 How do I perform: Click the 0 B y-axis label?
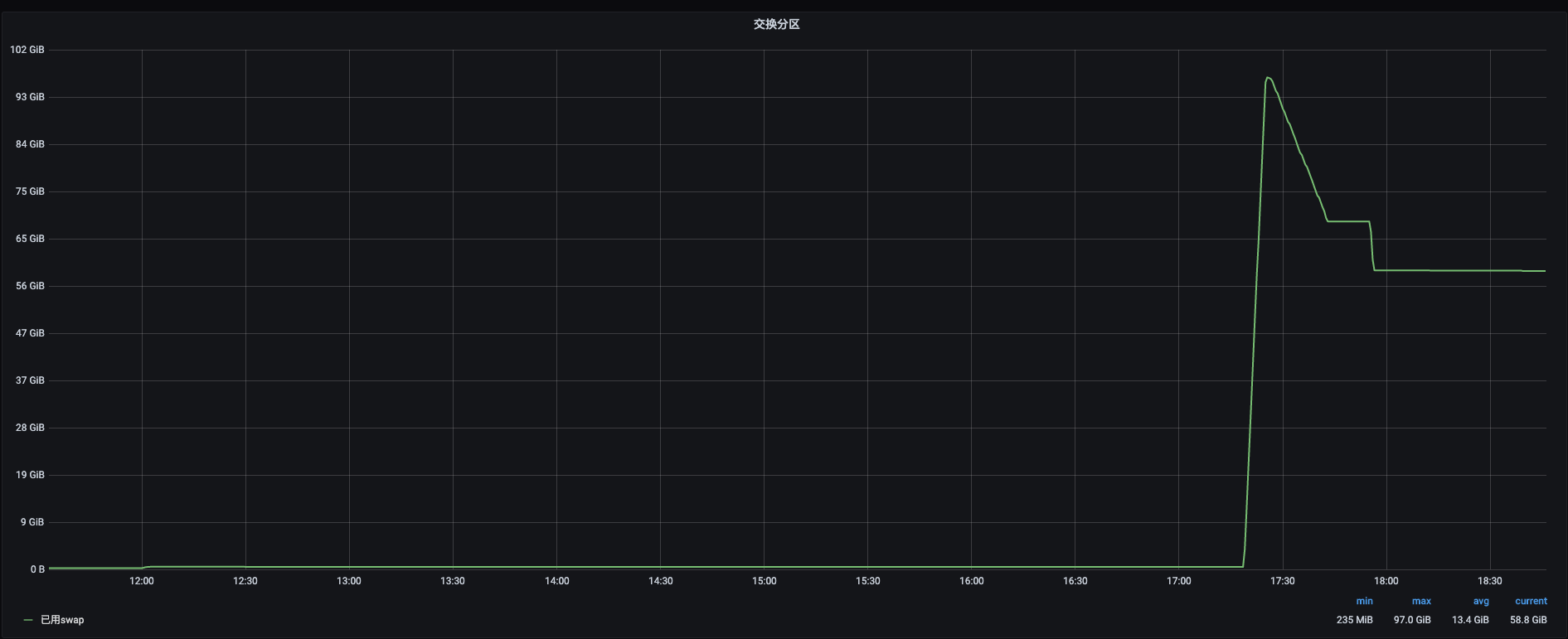37,569
